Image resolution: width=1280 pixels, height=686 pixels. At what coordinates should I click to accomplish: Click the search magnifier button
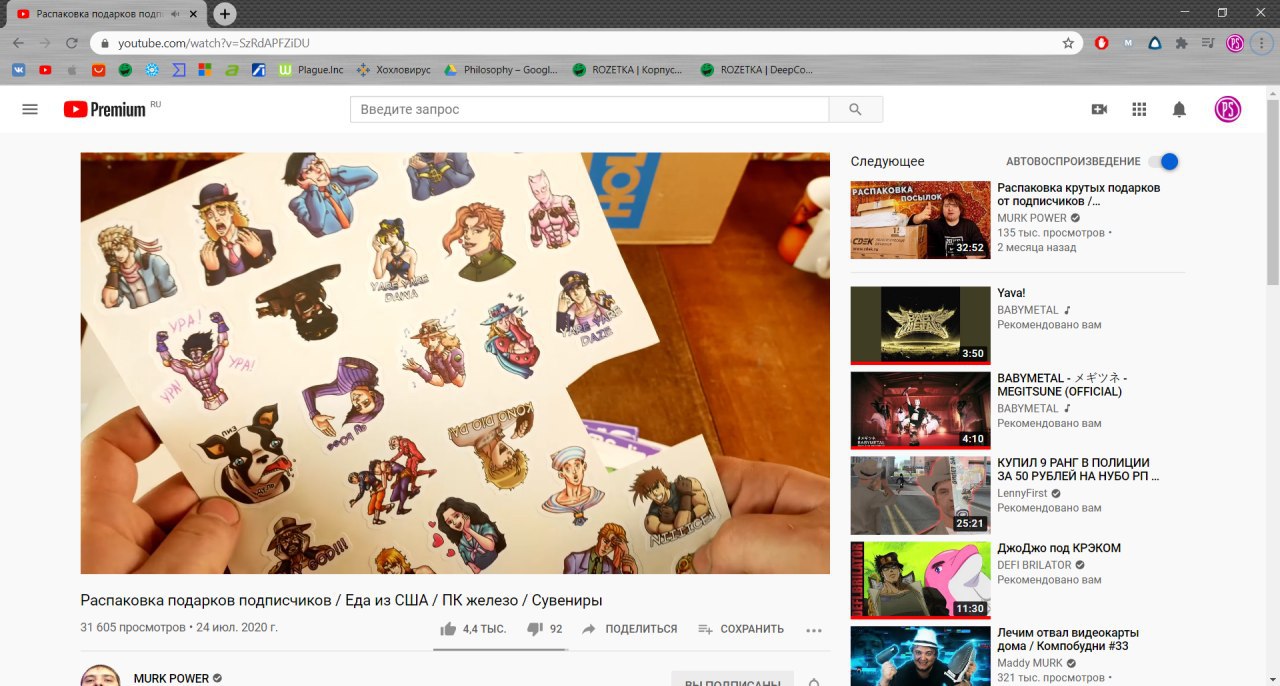(x=855, y=109)
